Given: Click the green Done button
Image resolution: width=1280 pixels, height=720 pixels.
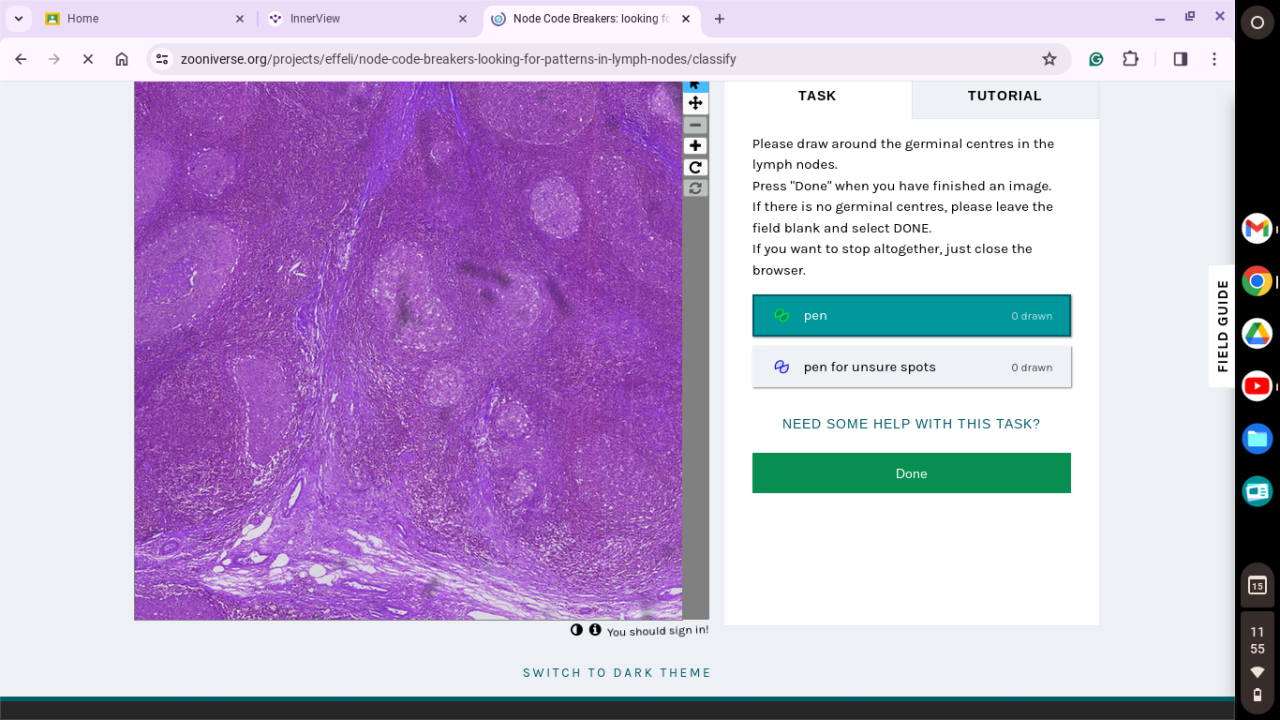Looking at the screenshot, I should click(x=911, y=473).
